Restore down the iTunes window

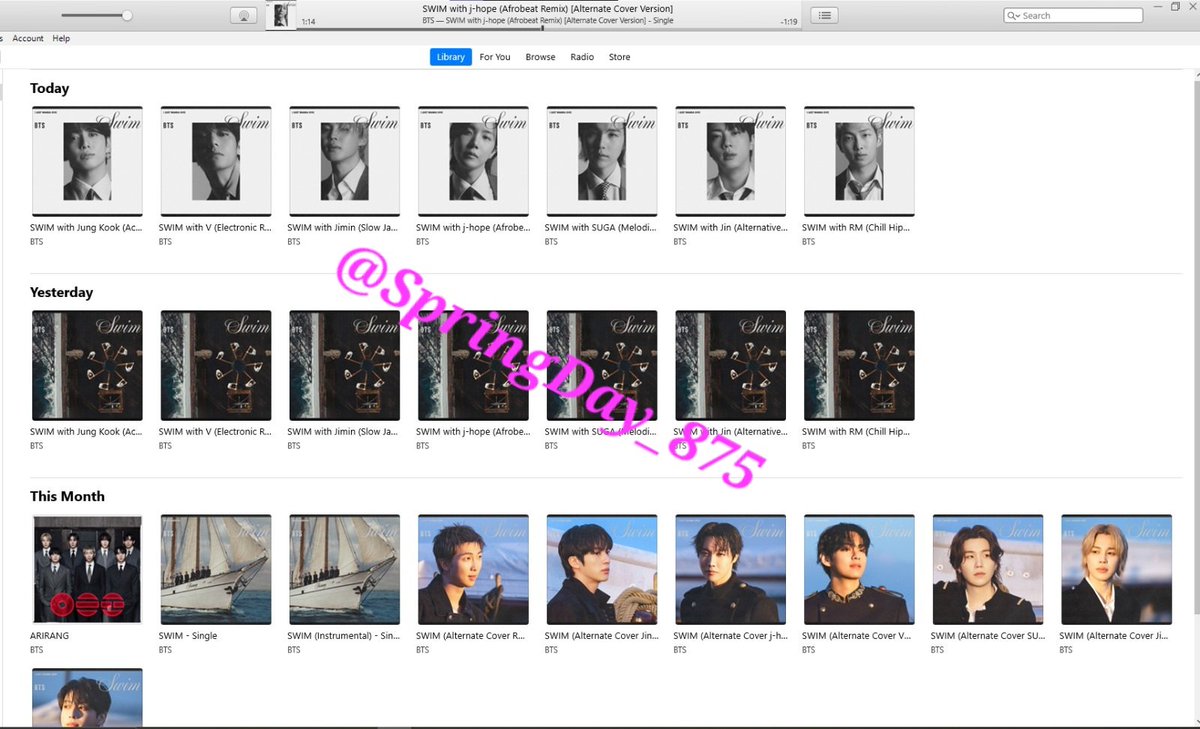(x=1175, y=6)
